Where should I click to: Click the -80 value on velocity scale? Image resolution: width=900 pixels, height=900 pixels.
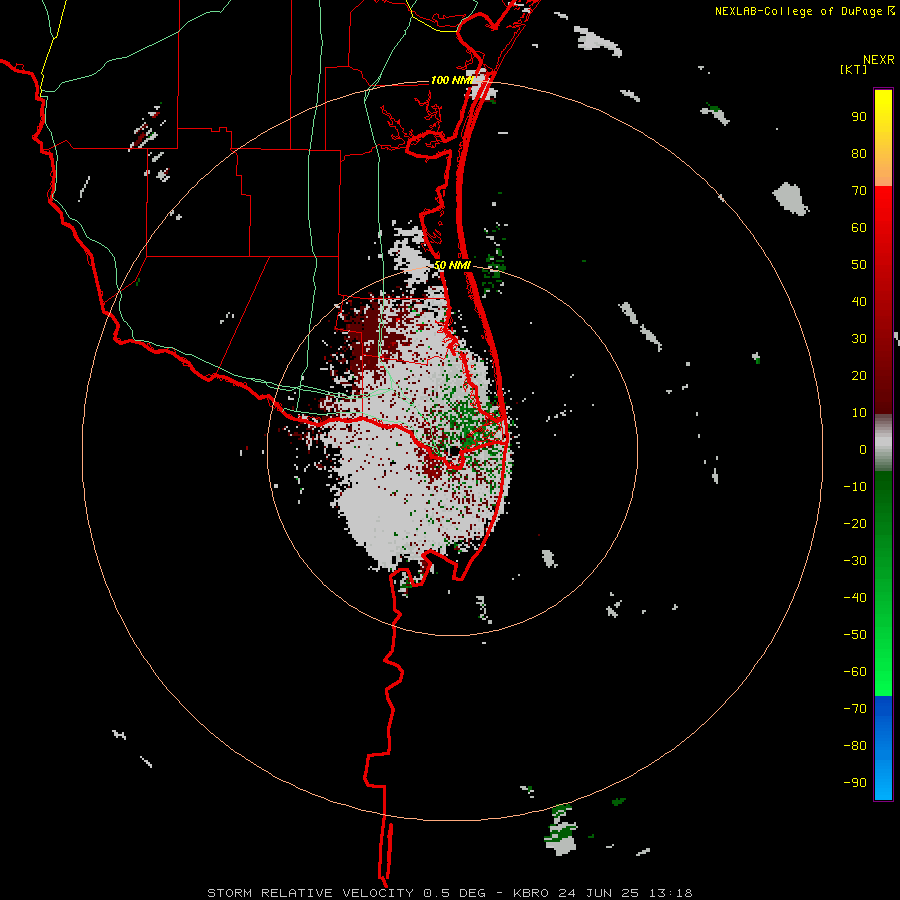(855, 746)
